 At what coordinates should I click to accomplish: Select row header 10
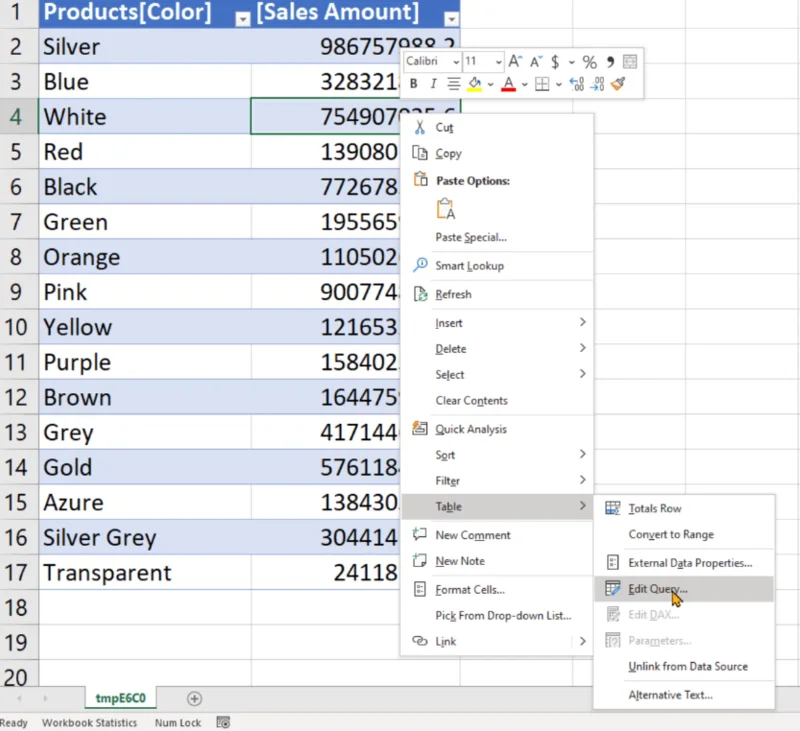[x=17, y=327]
